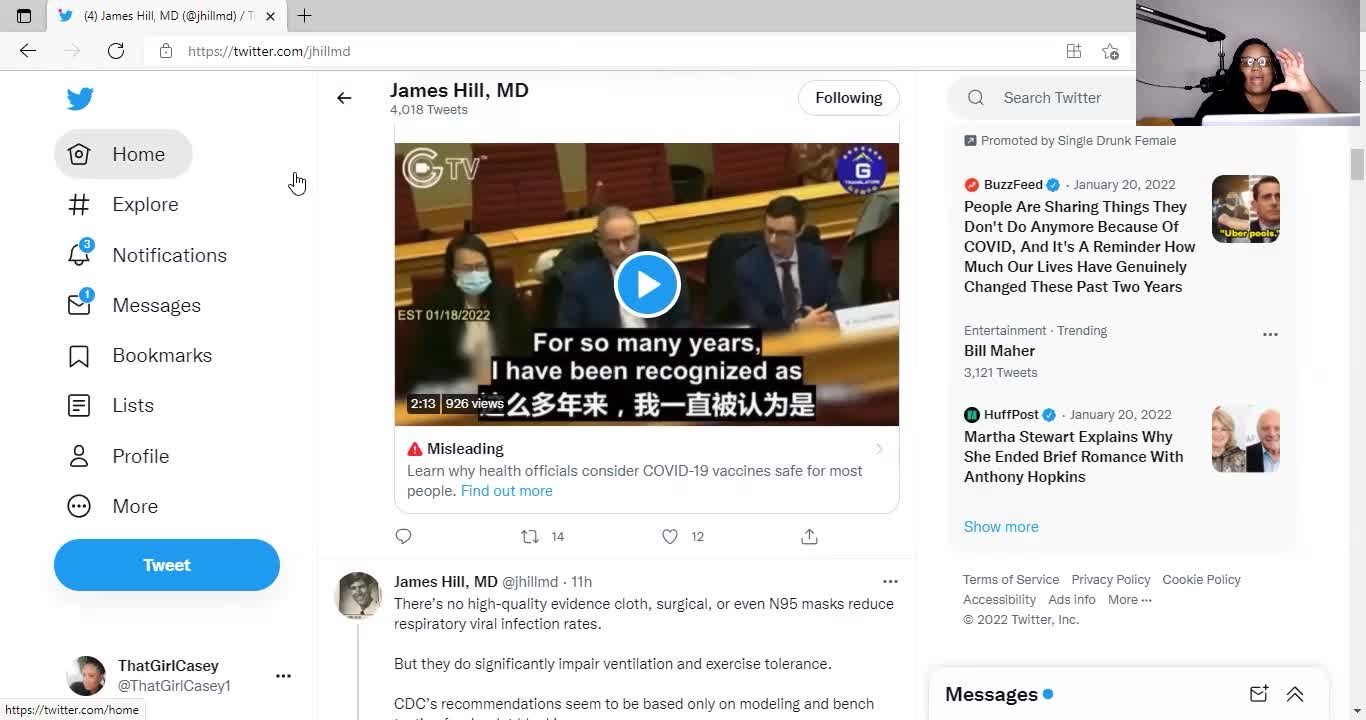Select the James Hill, MD Twitter tab
This screenshot has height=720, width=1366.
[167, 16]
